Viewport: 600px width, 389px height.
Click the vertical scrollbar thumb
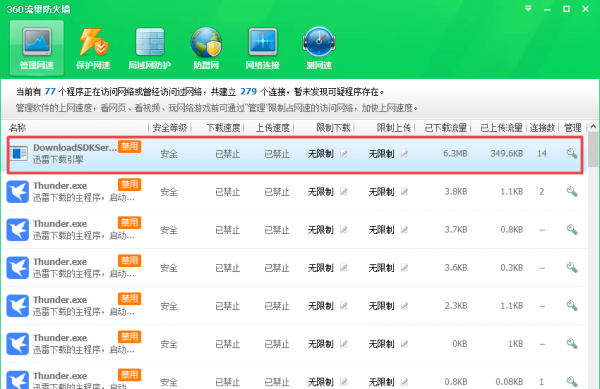click(x=593, y=150)
